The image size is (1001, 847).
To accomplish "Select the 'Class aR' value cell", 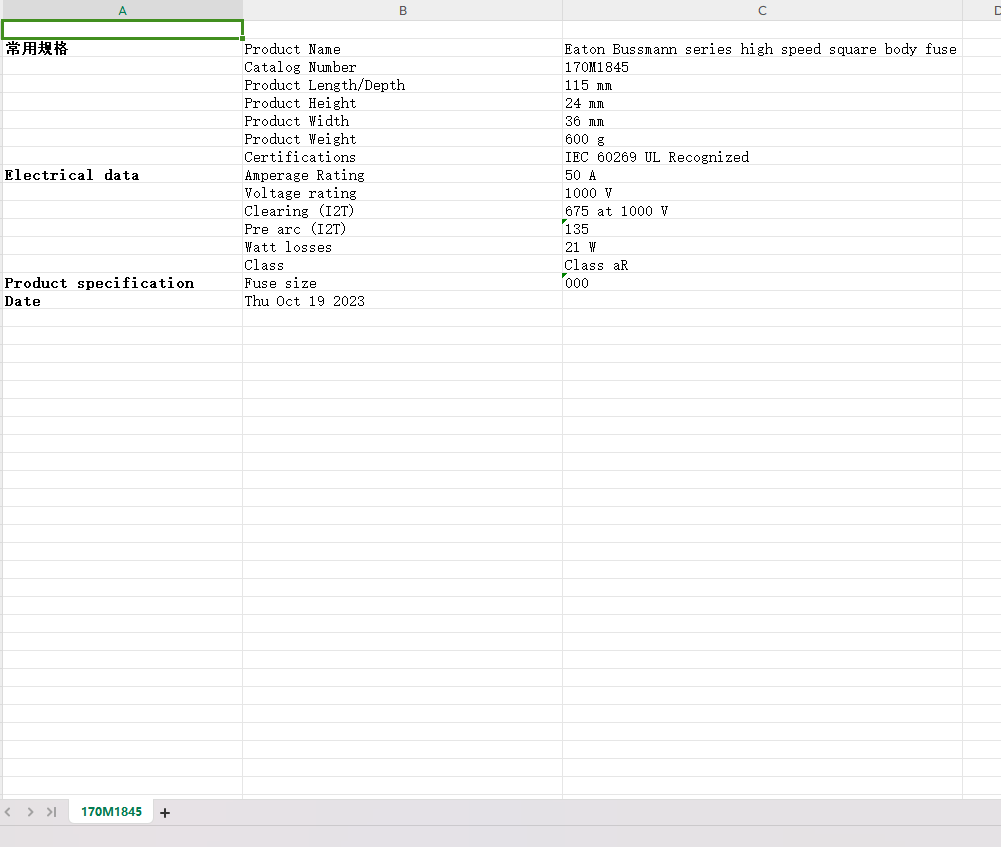I will 762,265.
